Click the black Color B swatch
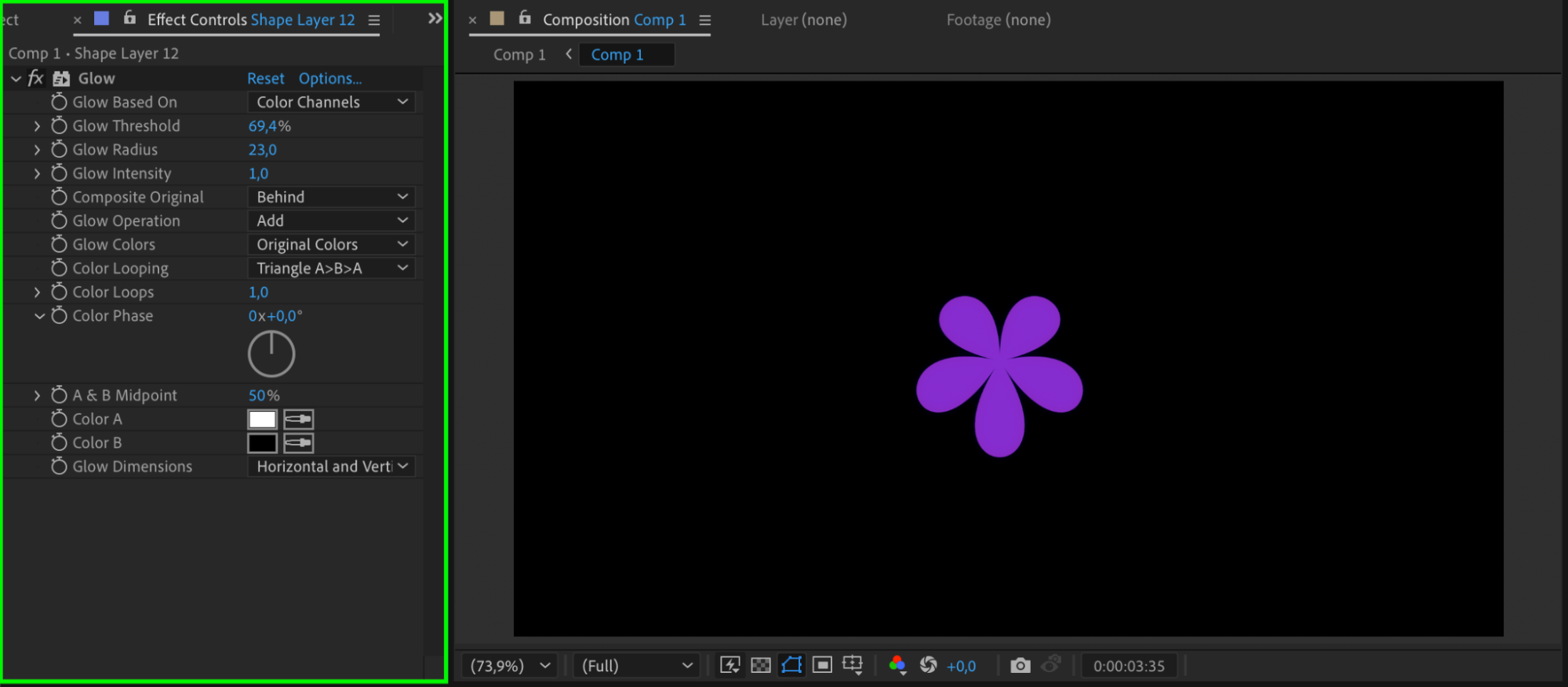Screen dimensions: 1568x687 (x=262, y=443)
